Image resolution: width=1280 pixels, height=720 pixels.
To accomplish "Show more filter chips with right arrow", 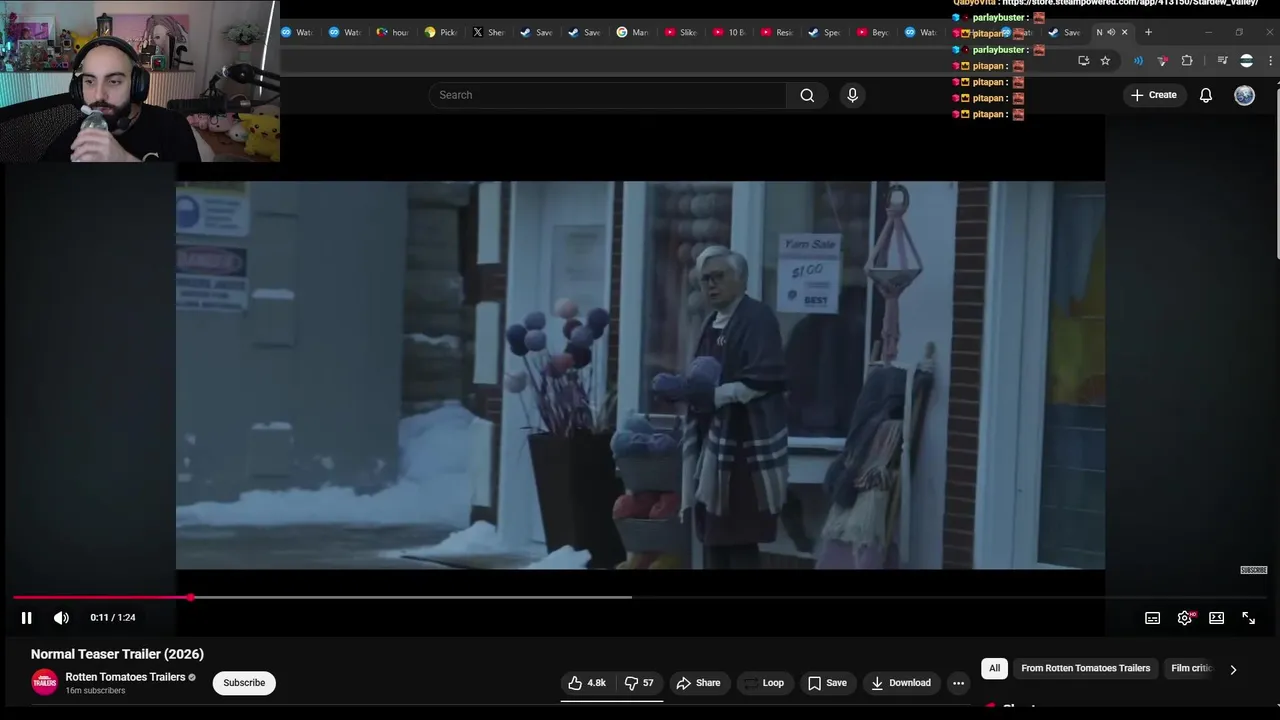I will [x=1233, y=669].
